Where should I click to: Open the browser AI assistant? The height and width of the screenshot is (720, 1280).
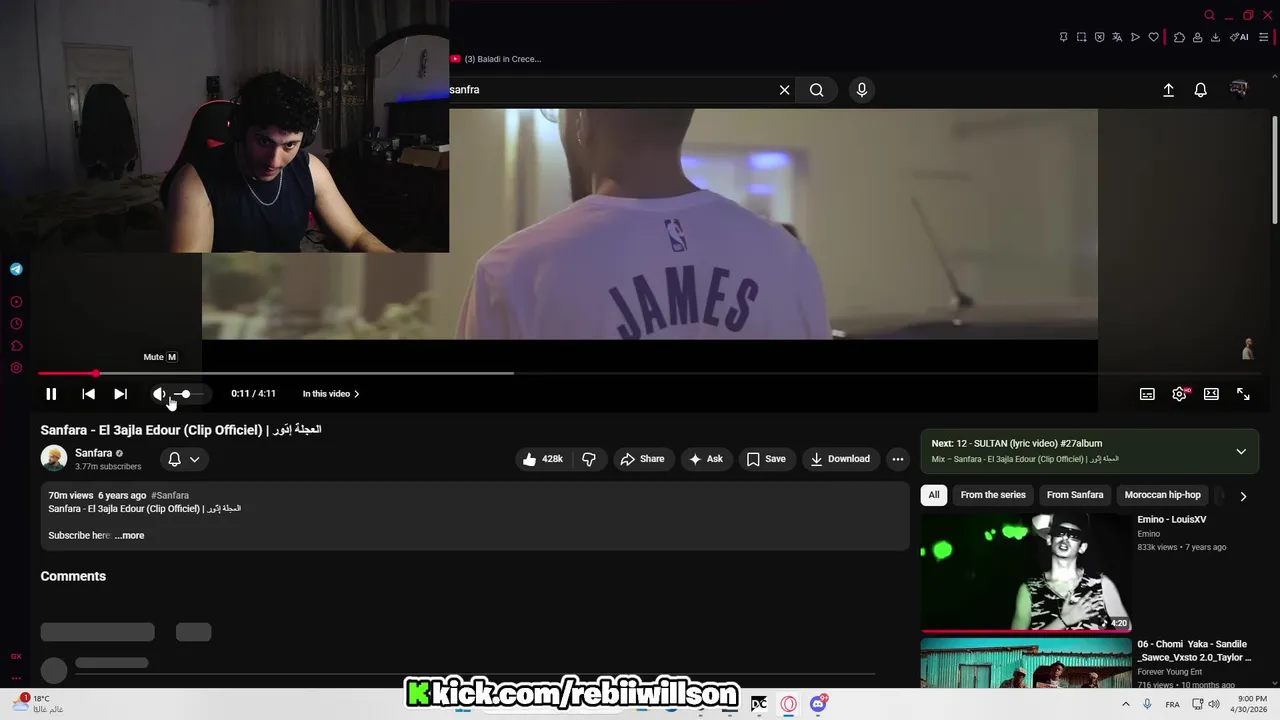(x=1239, y=37)
